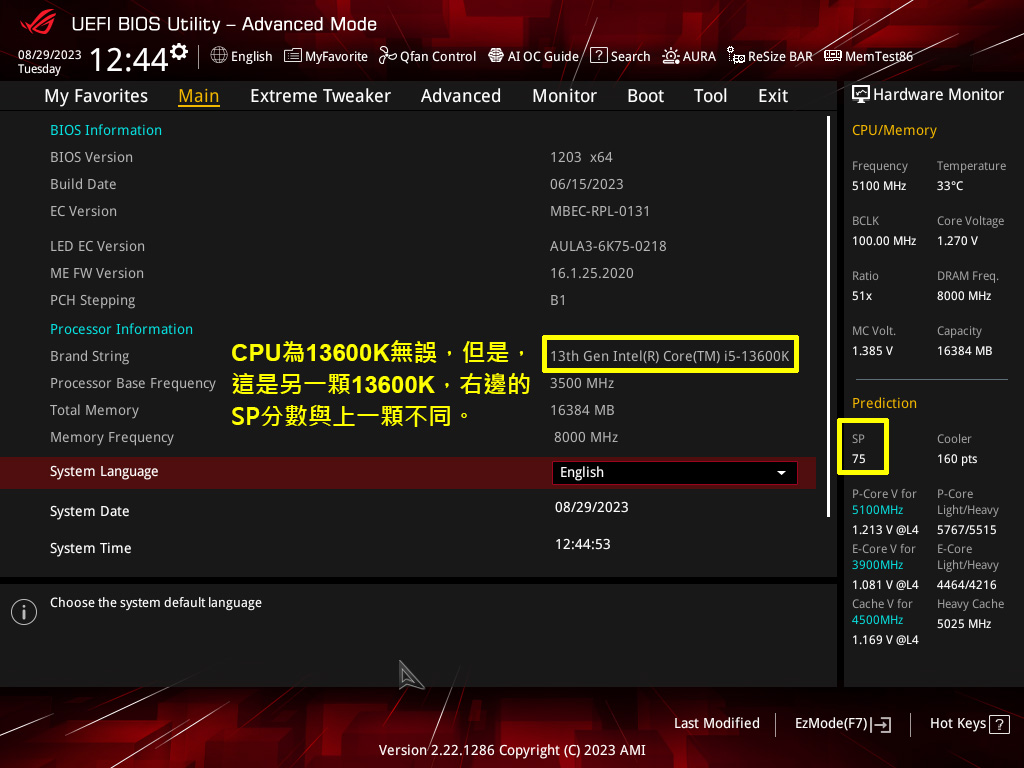Select the System Date value field

coord(591,507)
